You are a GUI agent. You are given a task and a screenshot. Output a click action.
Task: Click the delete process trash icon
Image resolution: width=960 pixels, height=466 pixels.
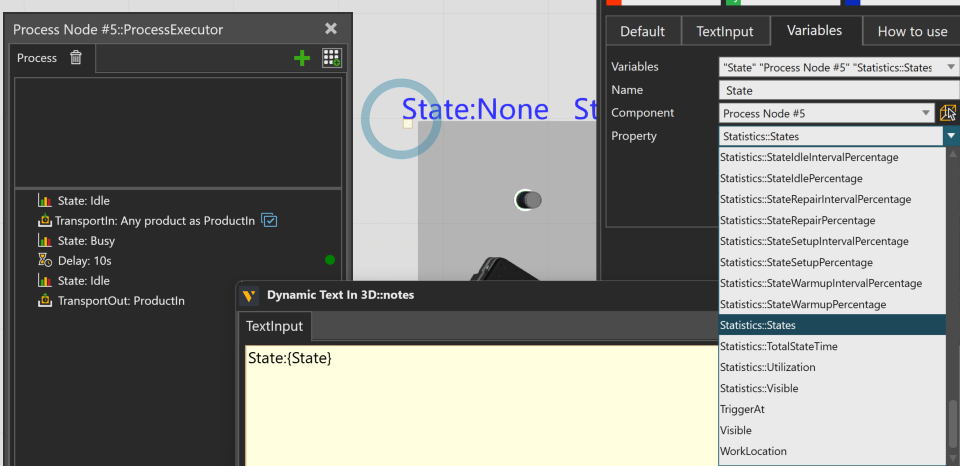[76, 58]
